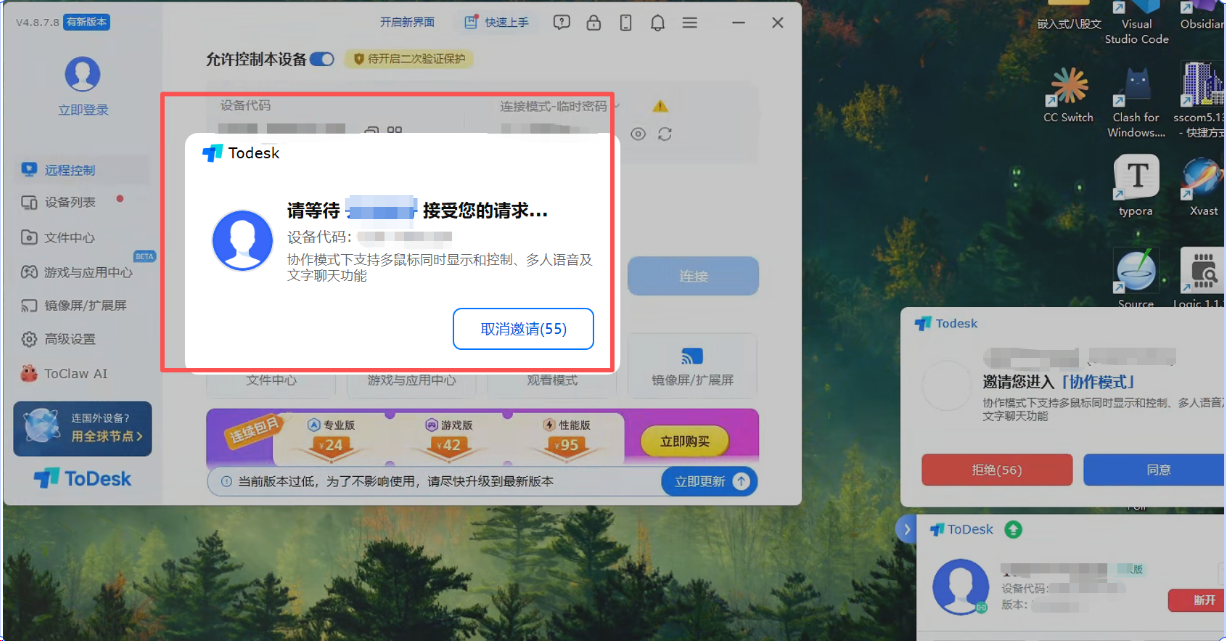
Task: Click the red 断开 button
Action: (1196, 601)
